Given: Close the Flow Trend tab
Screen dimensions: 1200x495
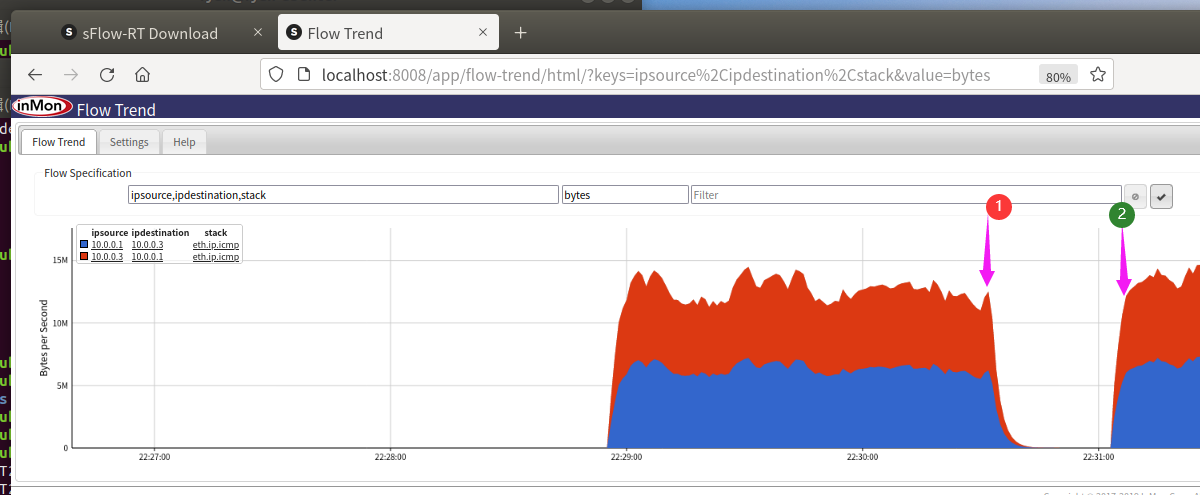Looking at the screenshot, I should 483,33.
